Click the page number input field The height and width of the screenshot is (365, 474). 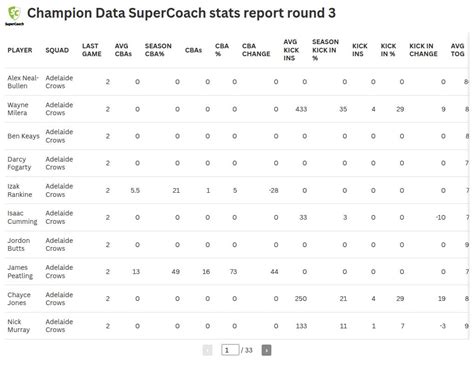230,350
